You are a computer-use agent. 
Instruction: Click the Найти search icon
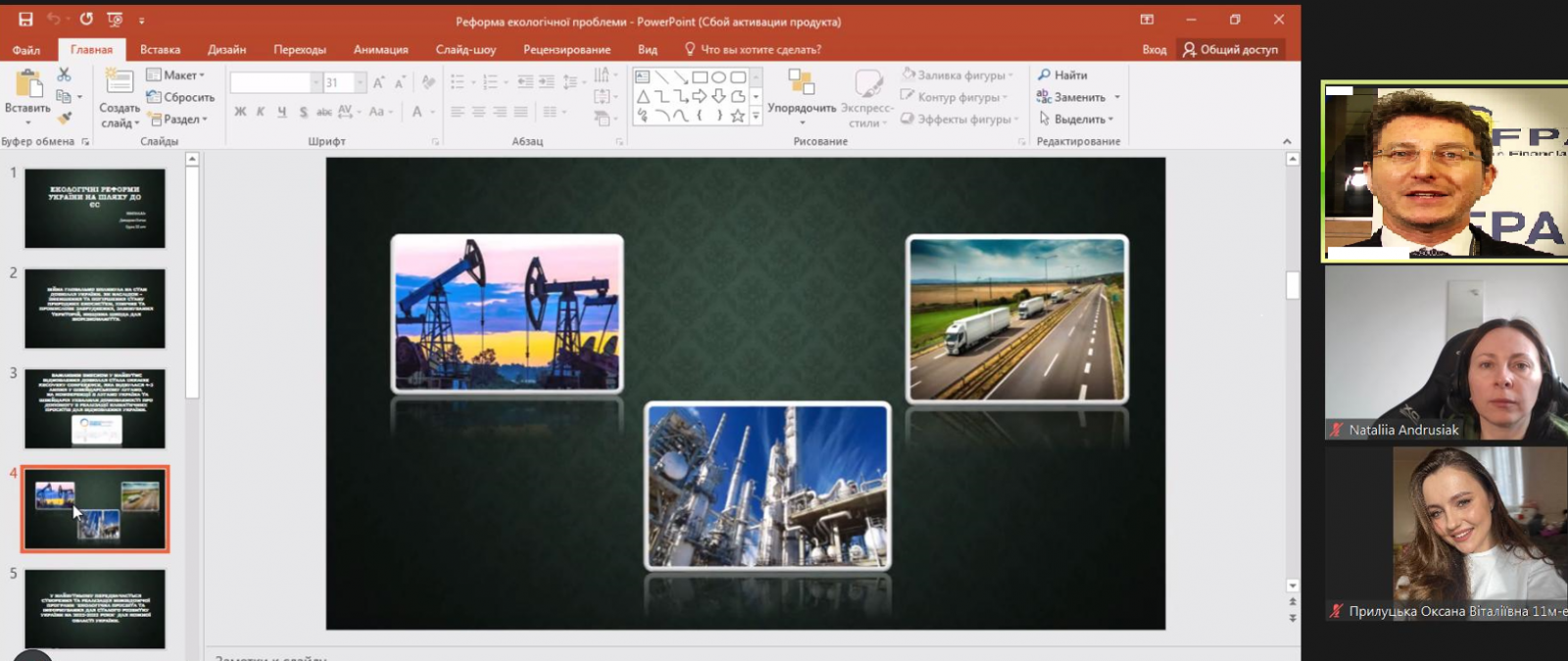1045,75
